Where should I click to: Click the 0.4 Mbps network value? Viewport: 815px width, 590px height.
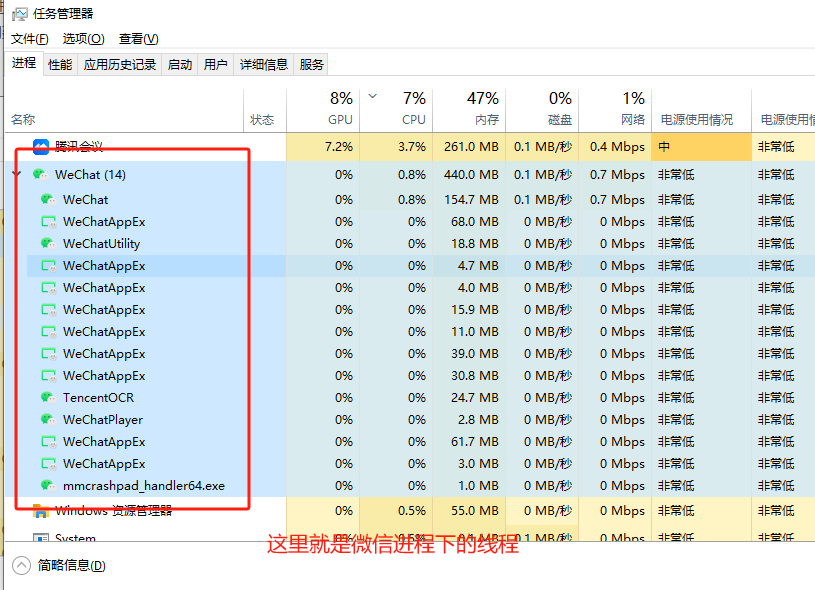point(617,147)
